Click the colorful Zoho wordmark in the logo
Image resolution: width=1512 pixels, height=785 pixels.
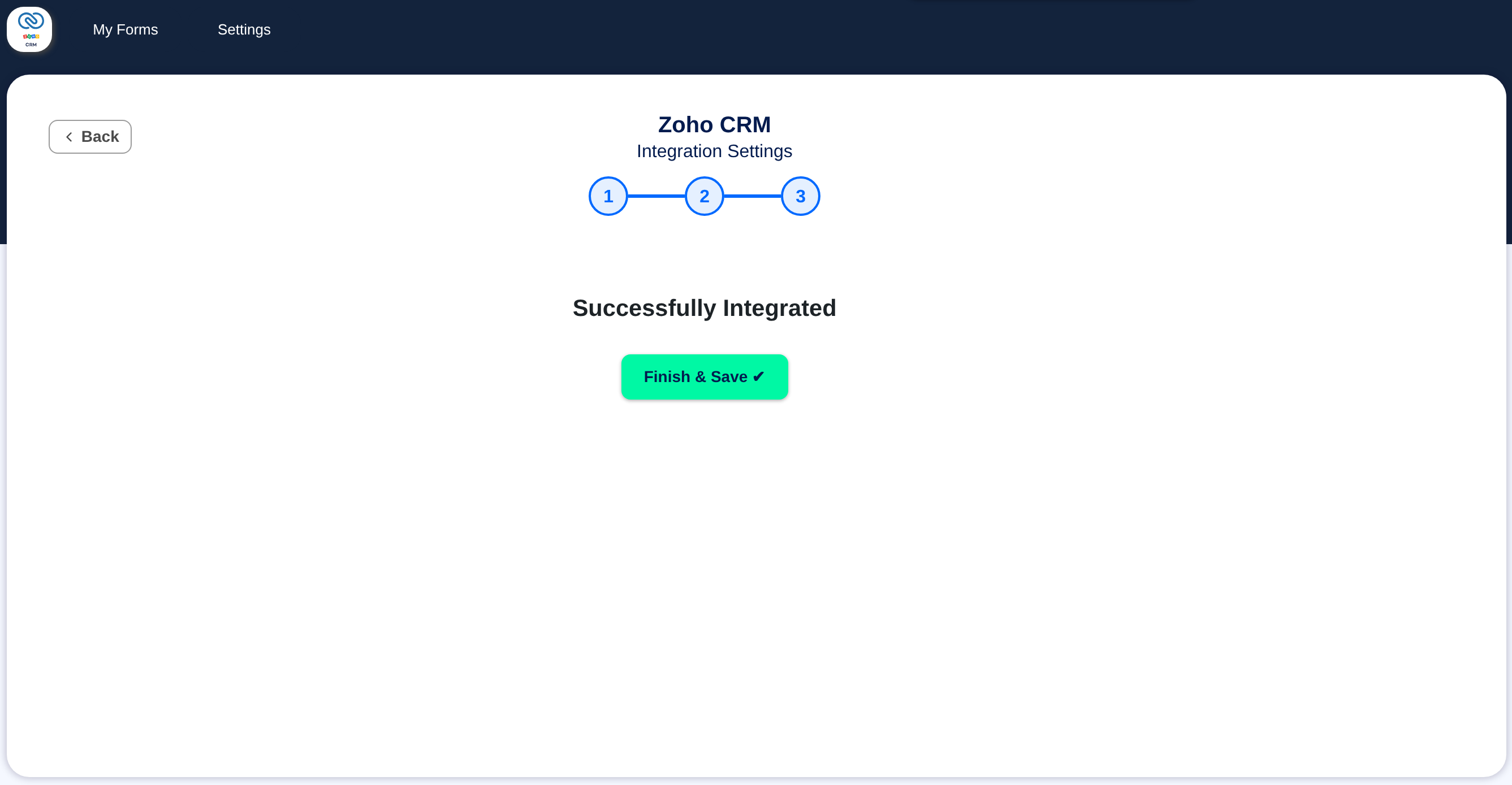[31, 36]
